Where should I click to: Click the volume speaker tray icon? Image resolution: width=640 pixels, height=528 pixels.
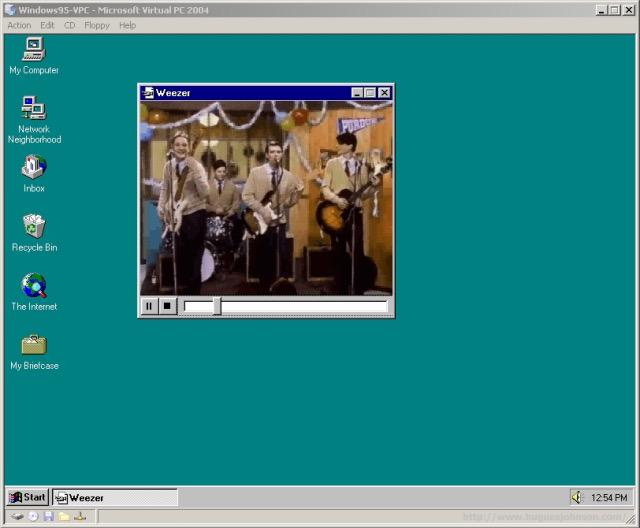pos(577,497)
